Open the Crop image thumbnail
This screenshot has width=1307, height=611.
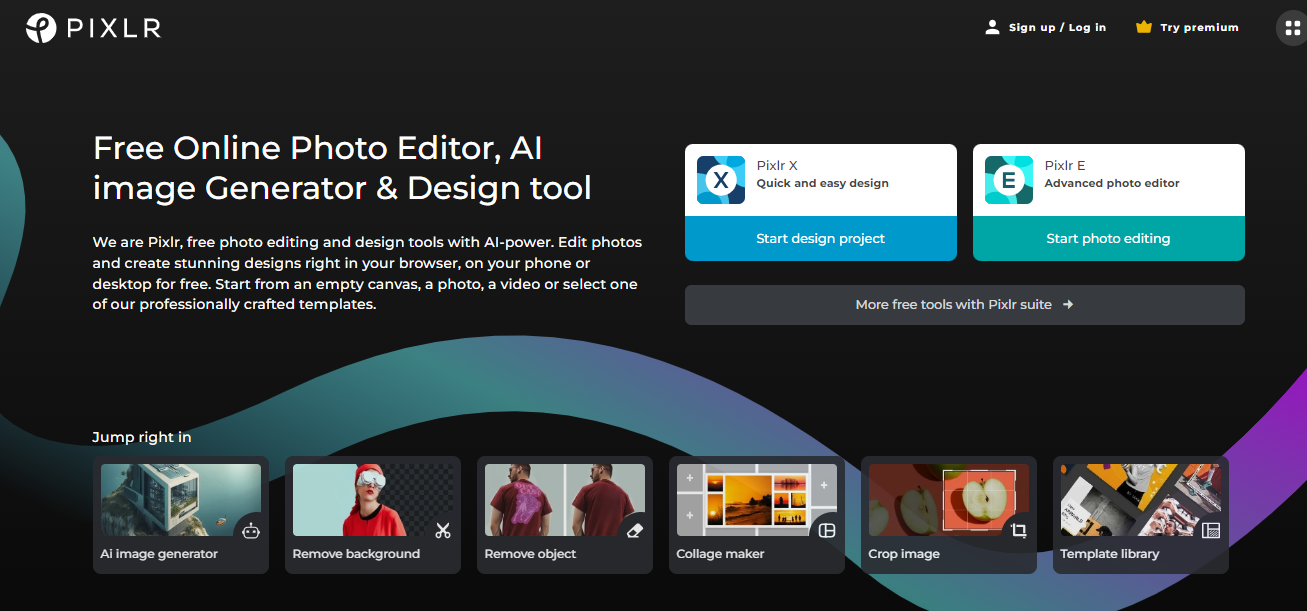tap(949, 500)
